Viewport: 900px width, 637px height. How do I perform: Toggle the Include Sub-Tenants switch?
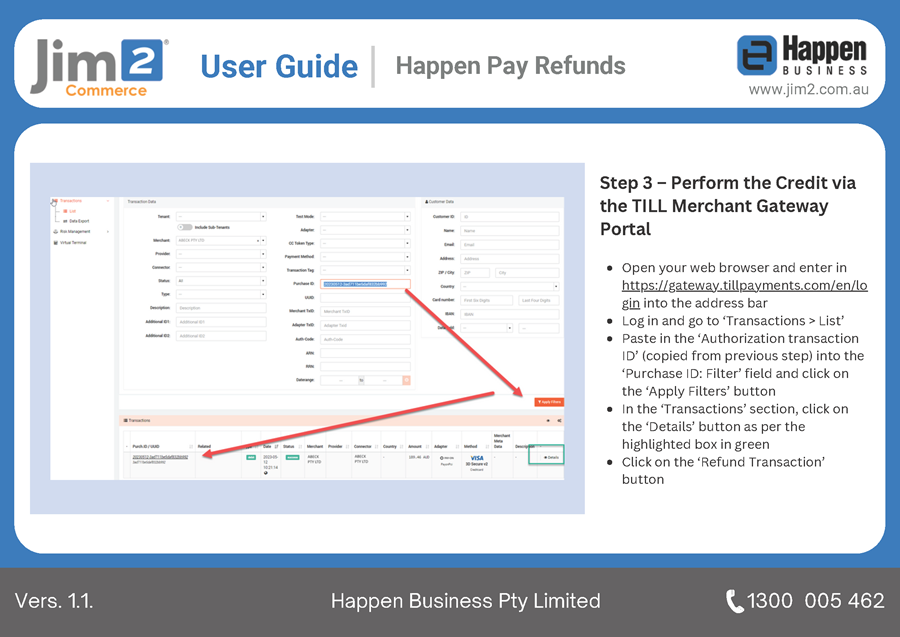(x=185, y=227)
